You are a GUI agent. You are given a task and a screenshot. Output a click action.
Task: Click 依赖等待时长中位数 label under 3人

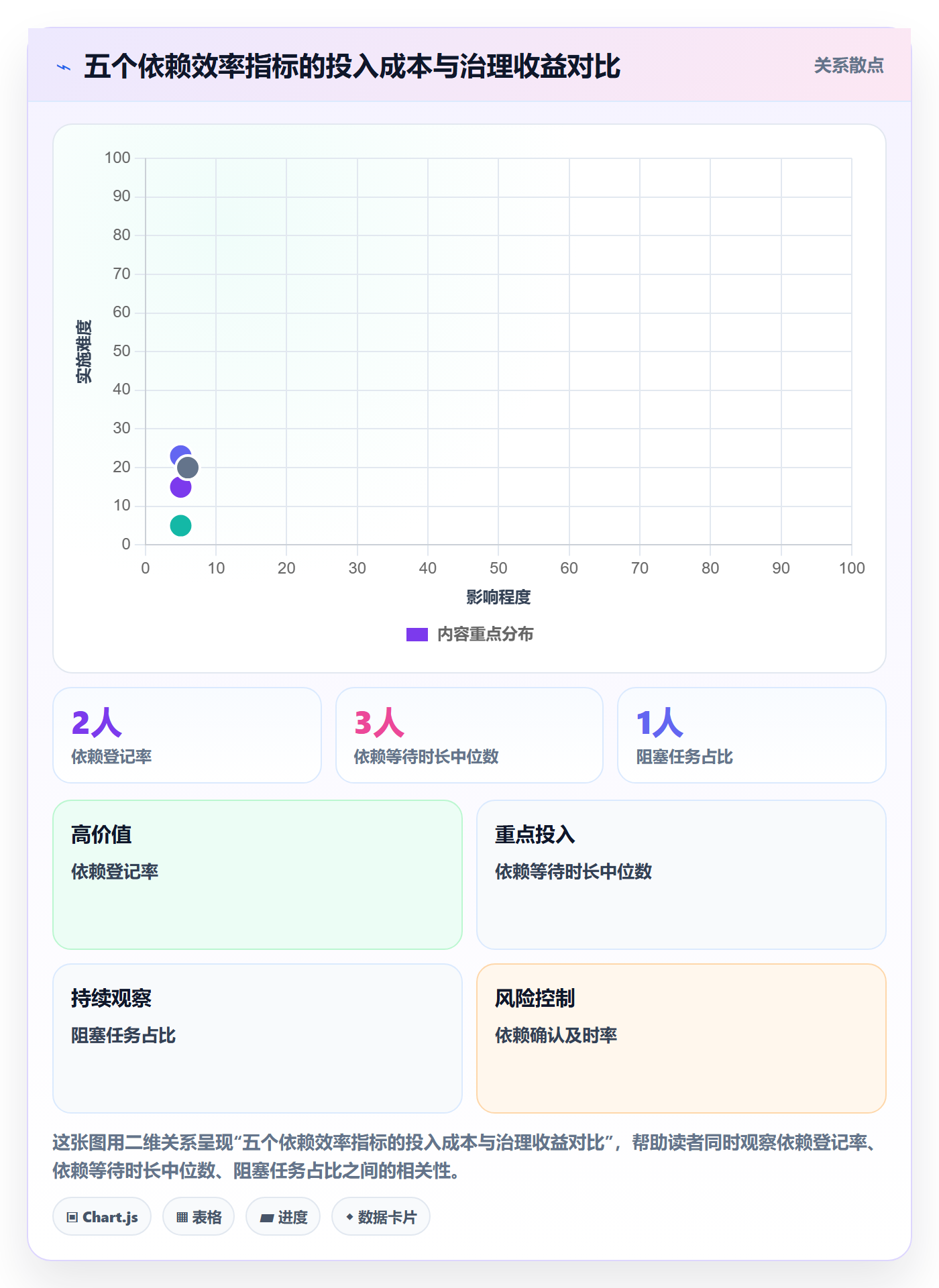[427, 757]
